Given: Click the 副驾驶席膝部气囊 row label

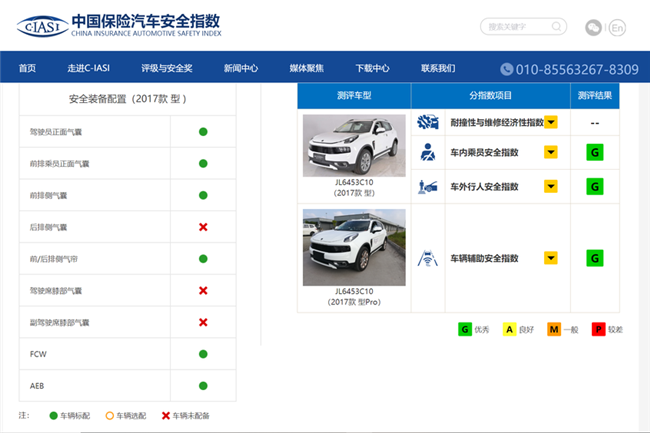Looking at the screenshot, I should coord(59,323).
